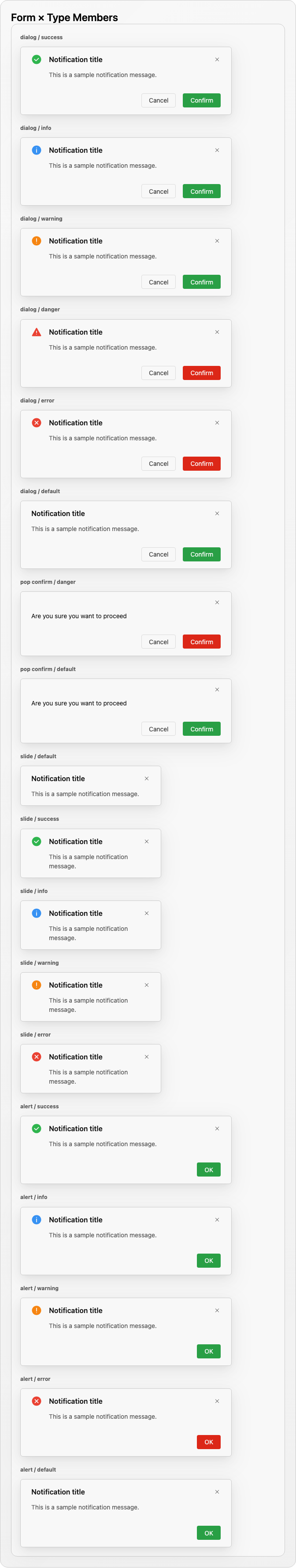
Task: Click the blue info icon in info alert
Action: click(x=37, y=1219)
